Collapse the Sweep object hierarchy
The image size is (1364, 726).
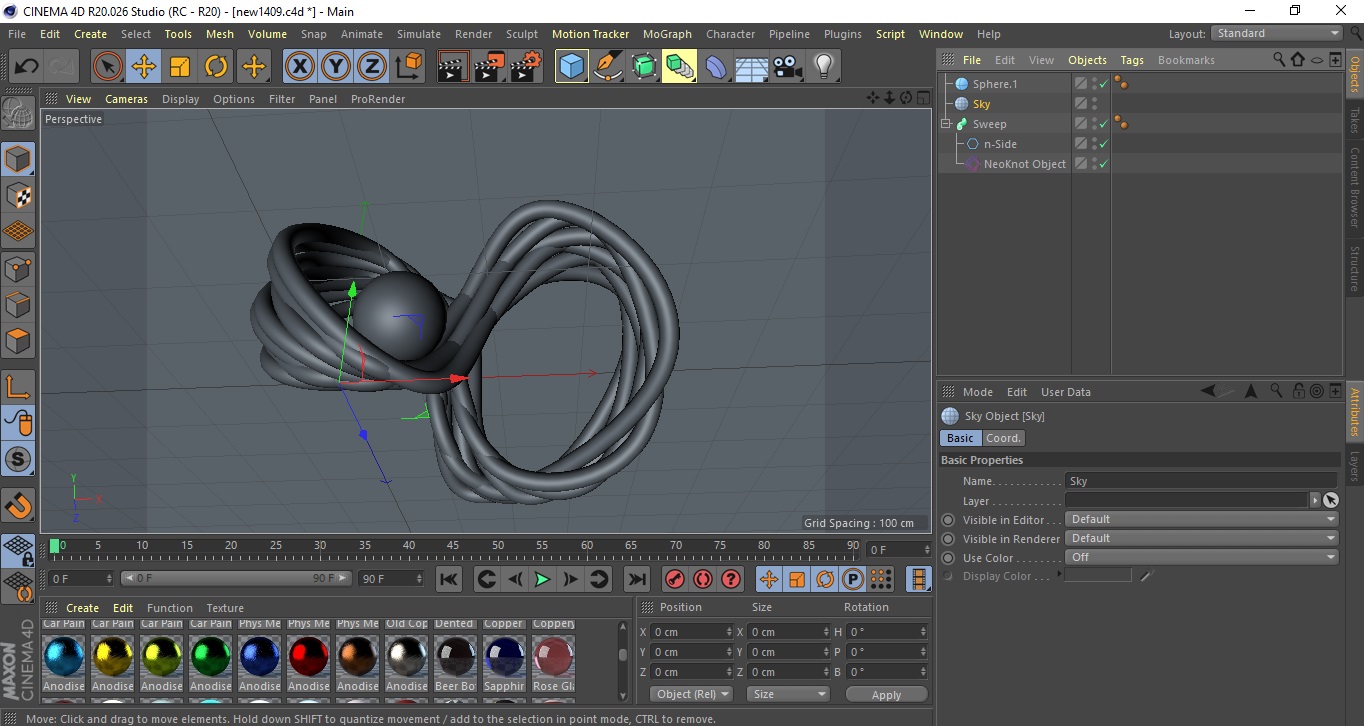click(946, 124)
